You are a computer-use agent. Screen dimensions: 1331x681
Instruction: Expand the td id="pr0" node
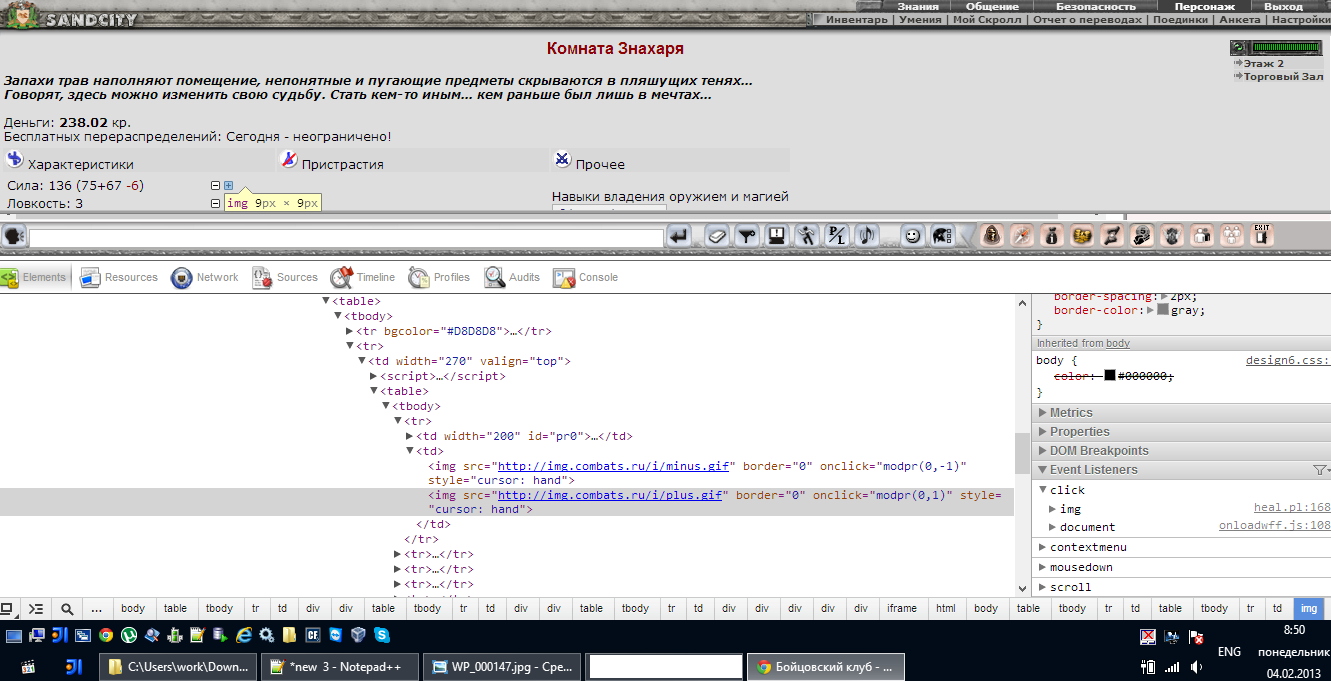(410, 436)
